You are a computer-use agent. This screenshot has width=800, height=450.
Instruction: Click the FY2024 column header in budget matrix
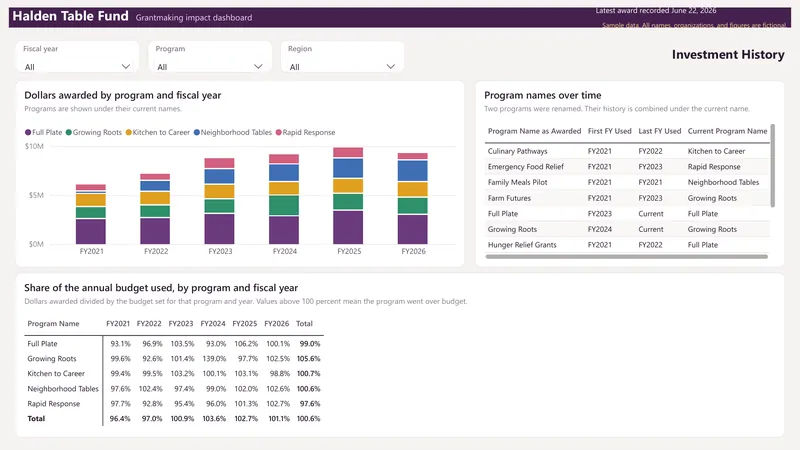(213, 323)
